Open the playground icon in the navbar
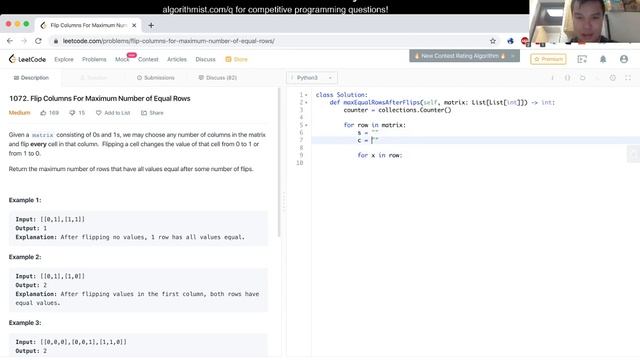 point(582,59)
